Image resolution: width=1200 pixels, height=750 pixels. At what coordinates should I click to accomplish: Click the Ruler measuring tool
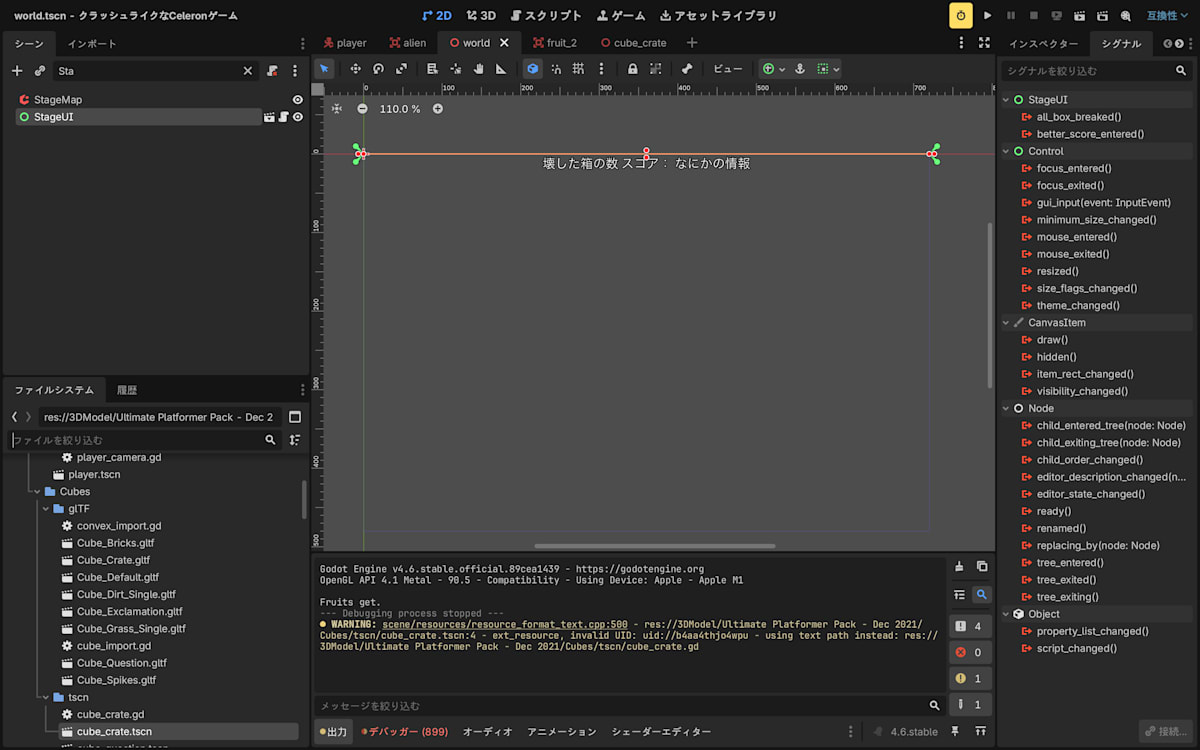click(x=501, y=69)
